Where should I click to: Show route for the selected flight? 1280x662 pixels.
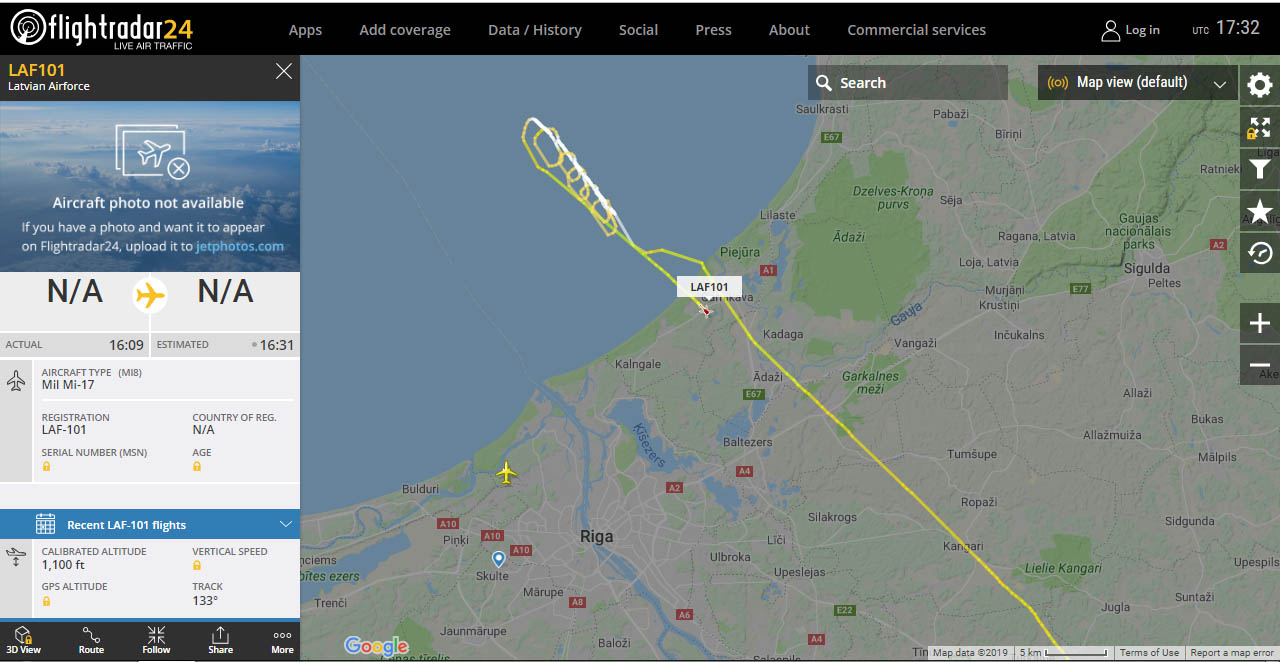click(x=91, y=641)
